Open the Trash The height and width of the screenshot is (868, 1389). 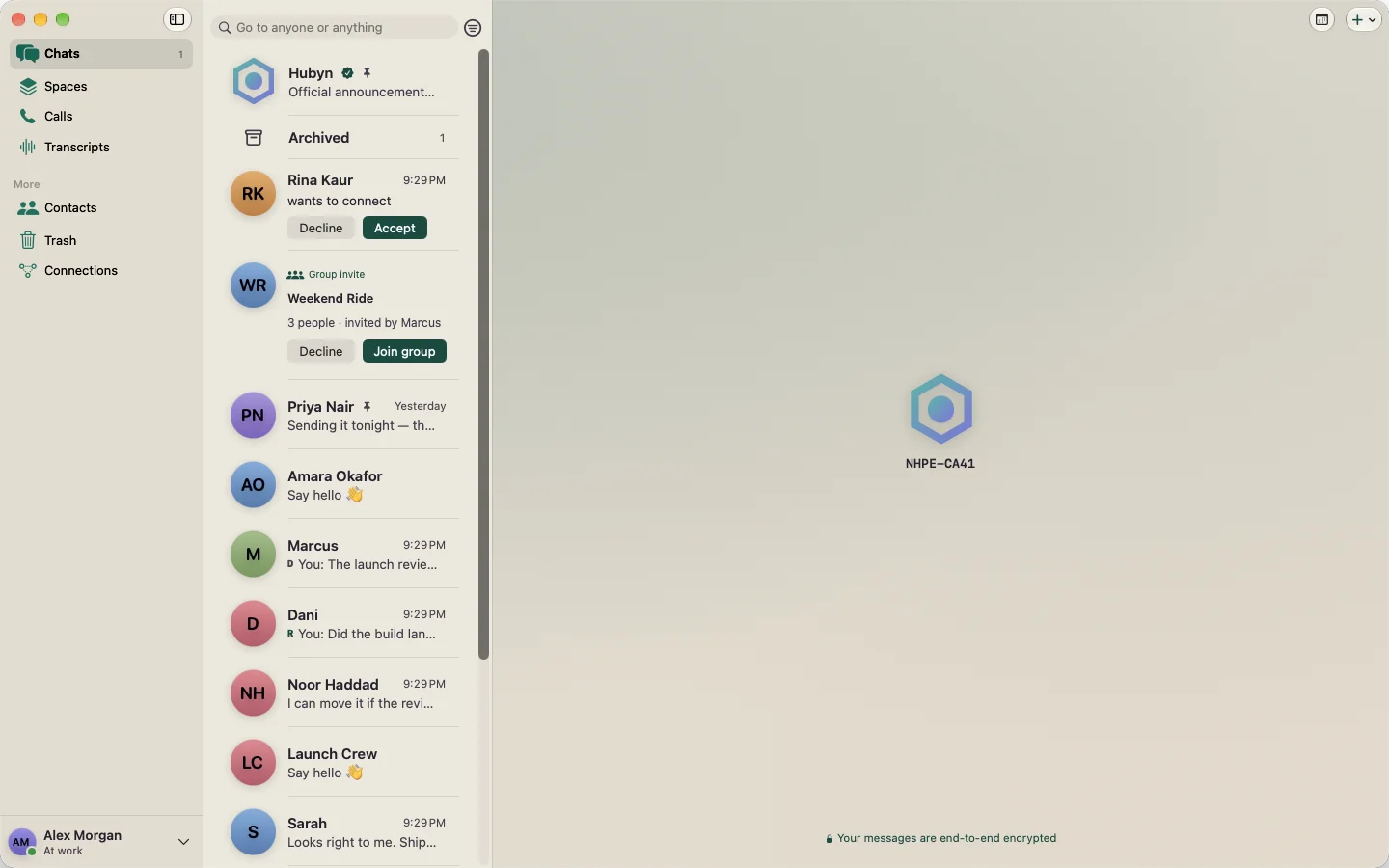101,240
